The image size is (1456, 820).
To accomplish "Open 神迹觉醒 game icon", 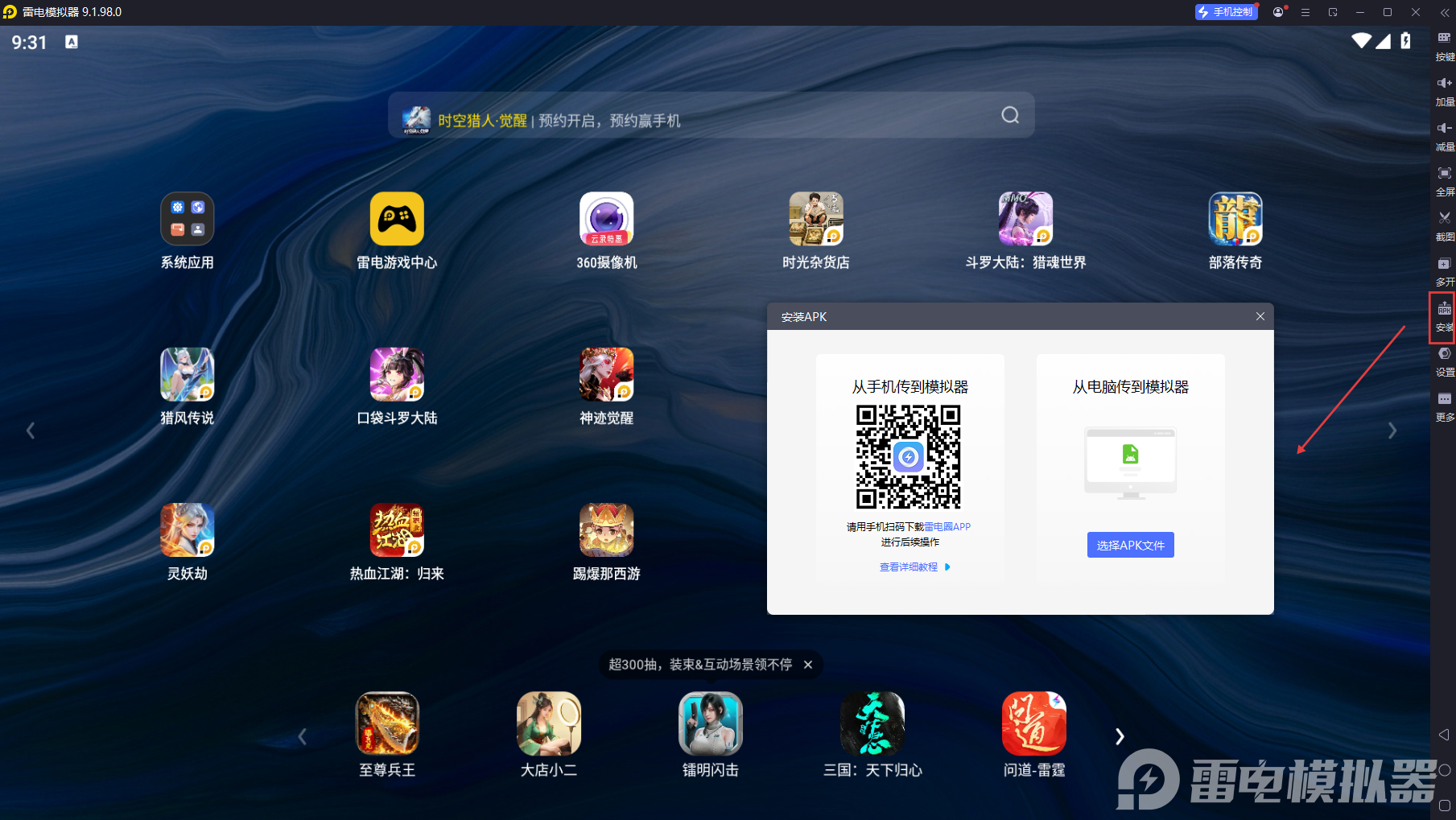I will [607, 374].
